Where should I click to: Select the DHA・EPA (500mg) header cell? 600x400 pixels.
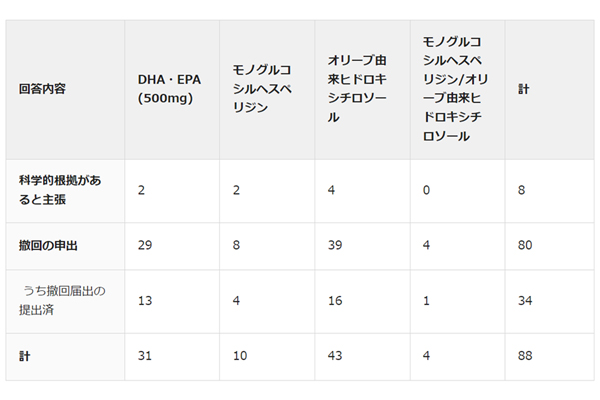165,89
